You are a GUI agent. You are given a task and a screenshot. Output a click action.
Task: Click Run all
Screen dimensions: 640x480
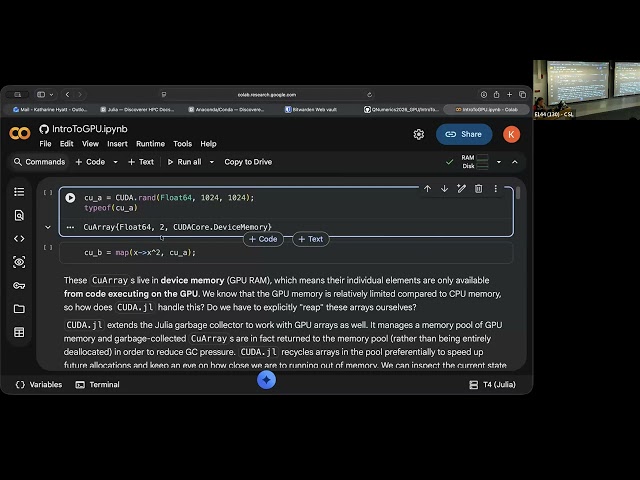point(184,162)
